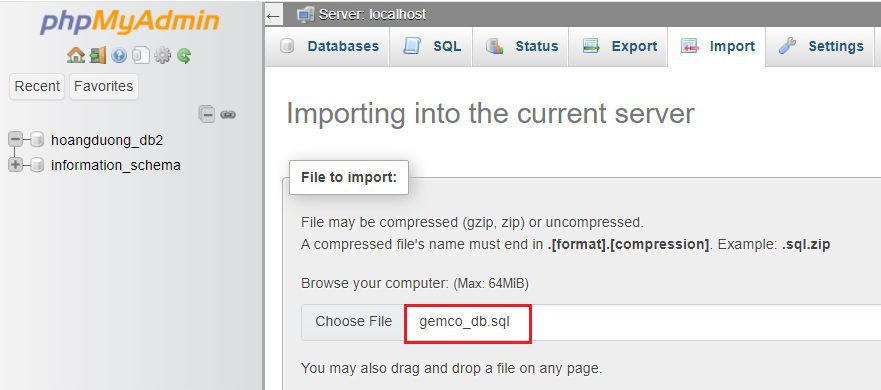Click the log out door icon
The image size is (881, 390).
click(98, 55)
